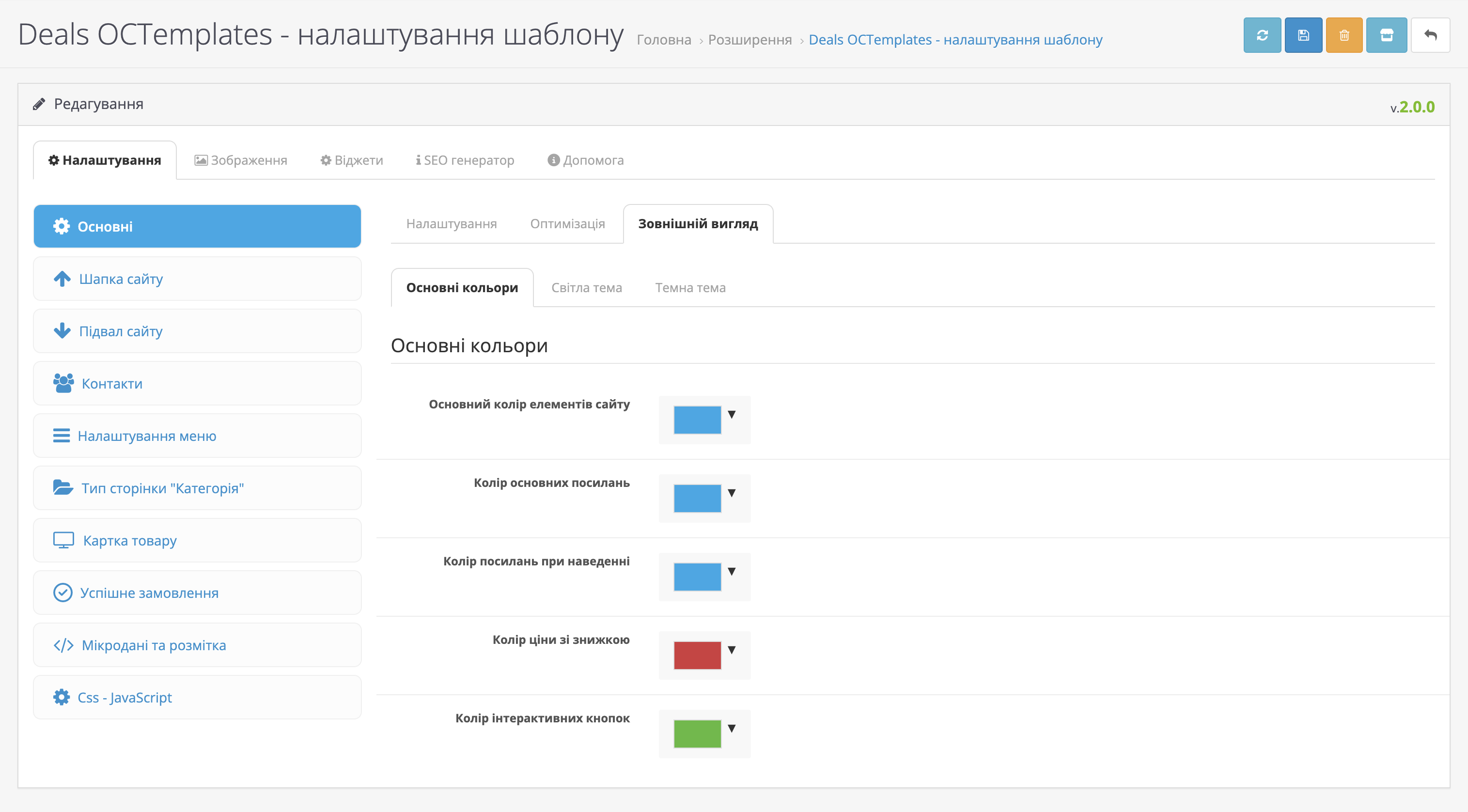The image size is (1468, 812).
Task: Click green interactive buttons color swatch
Action: click(697, 734)
